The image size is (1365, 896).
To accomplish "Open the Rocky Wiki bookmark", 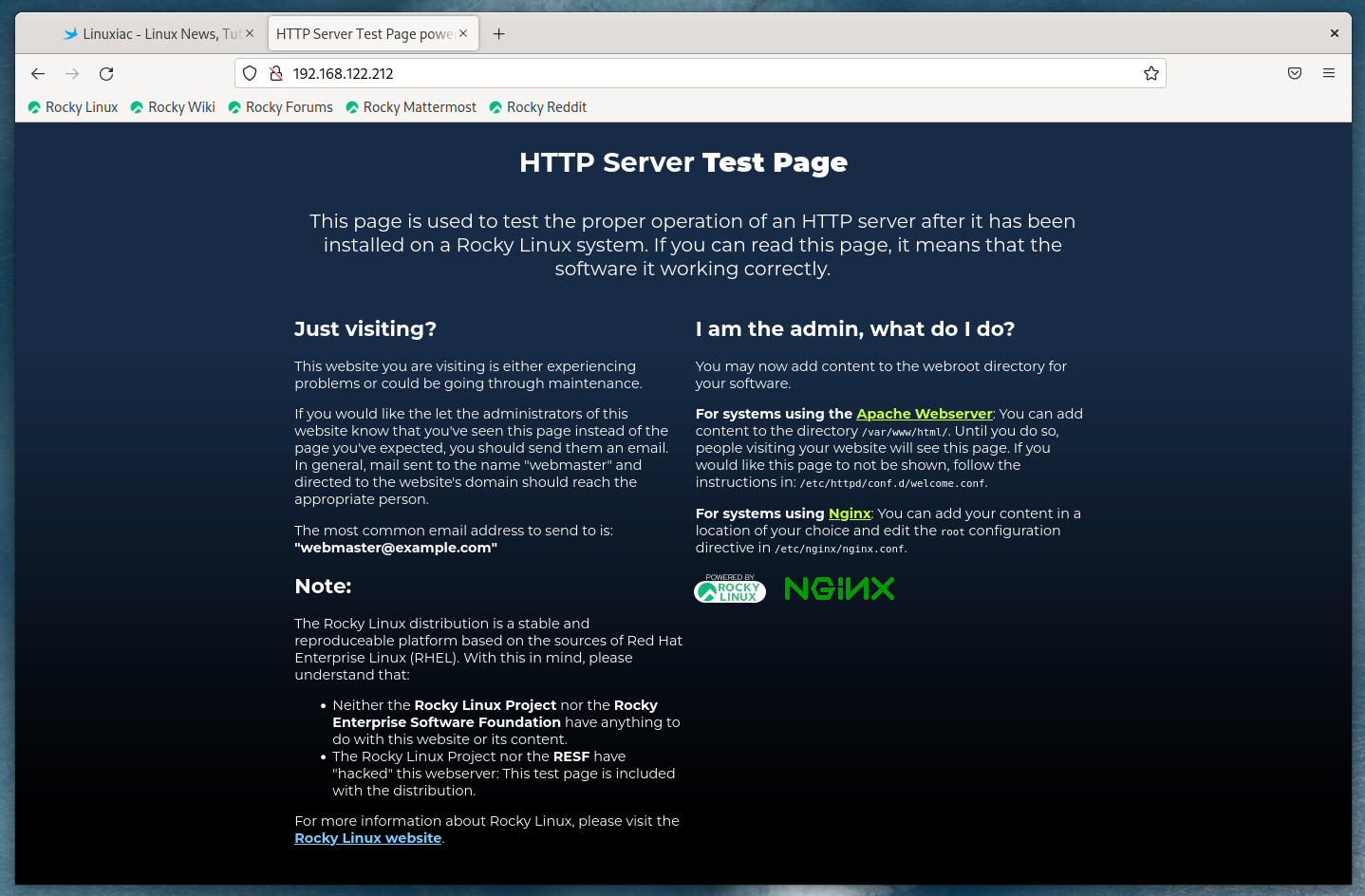I will tap(173, 107).
